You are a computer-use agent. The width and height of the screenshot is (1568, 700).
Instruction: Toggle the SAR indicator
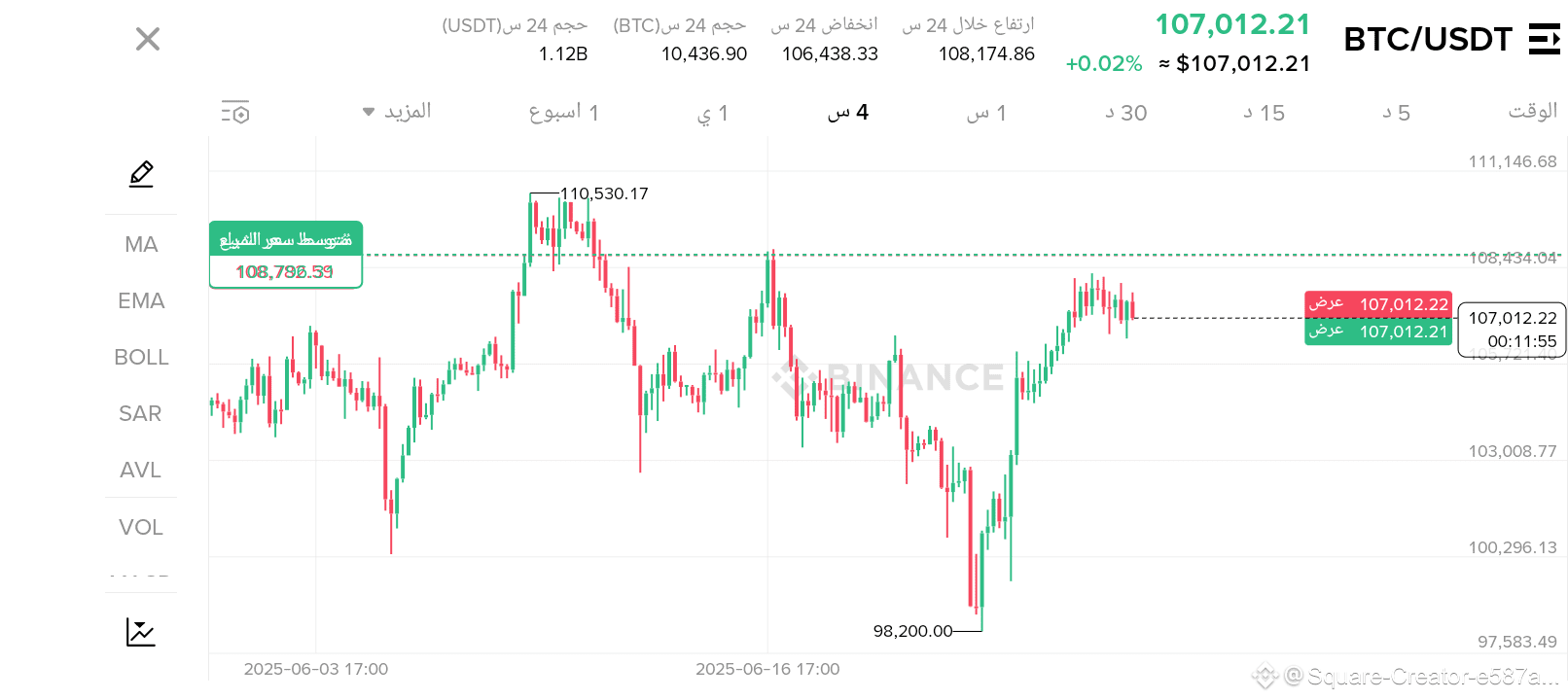click(141, 414)
